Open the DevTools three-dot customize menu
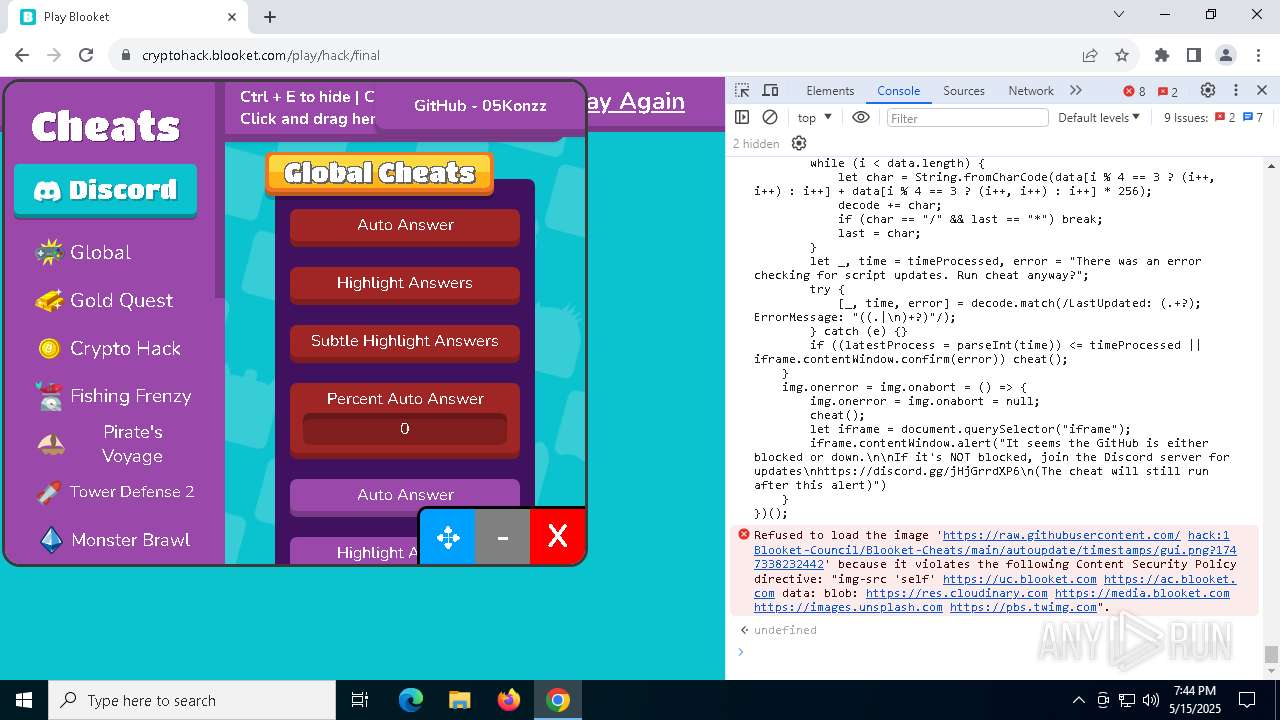 pos(1236,90)
